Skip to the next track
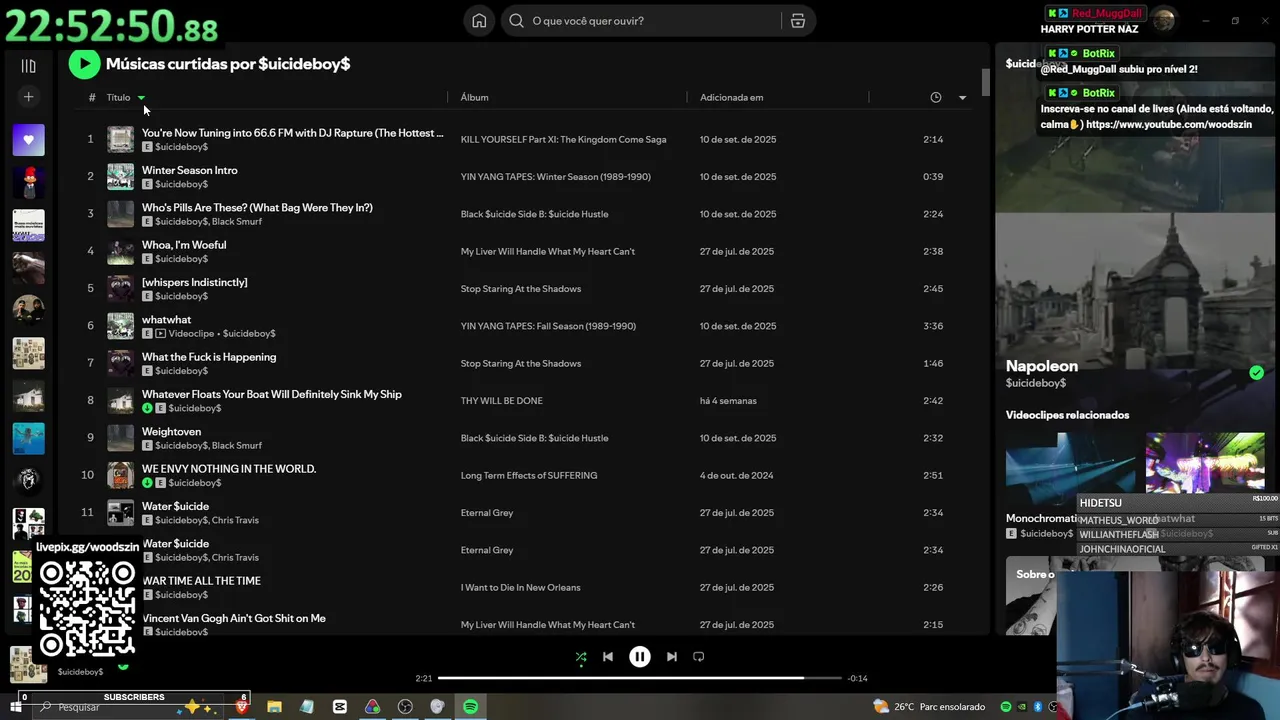The image size is (1280, 720). tap(671, 657)
